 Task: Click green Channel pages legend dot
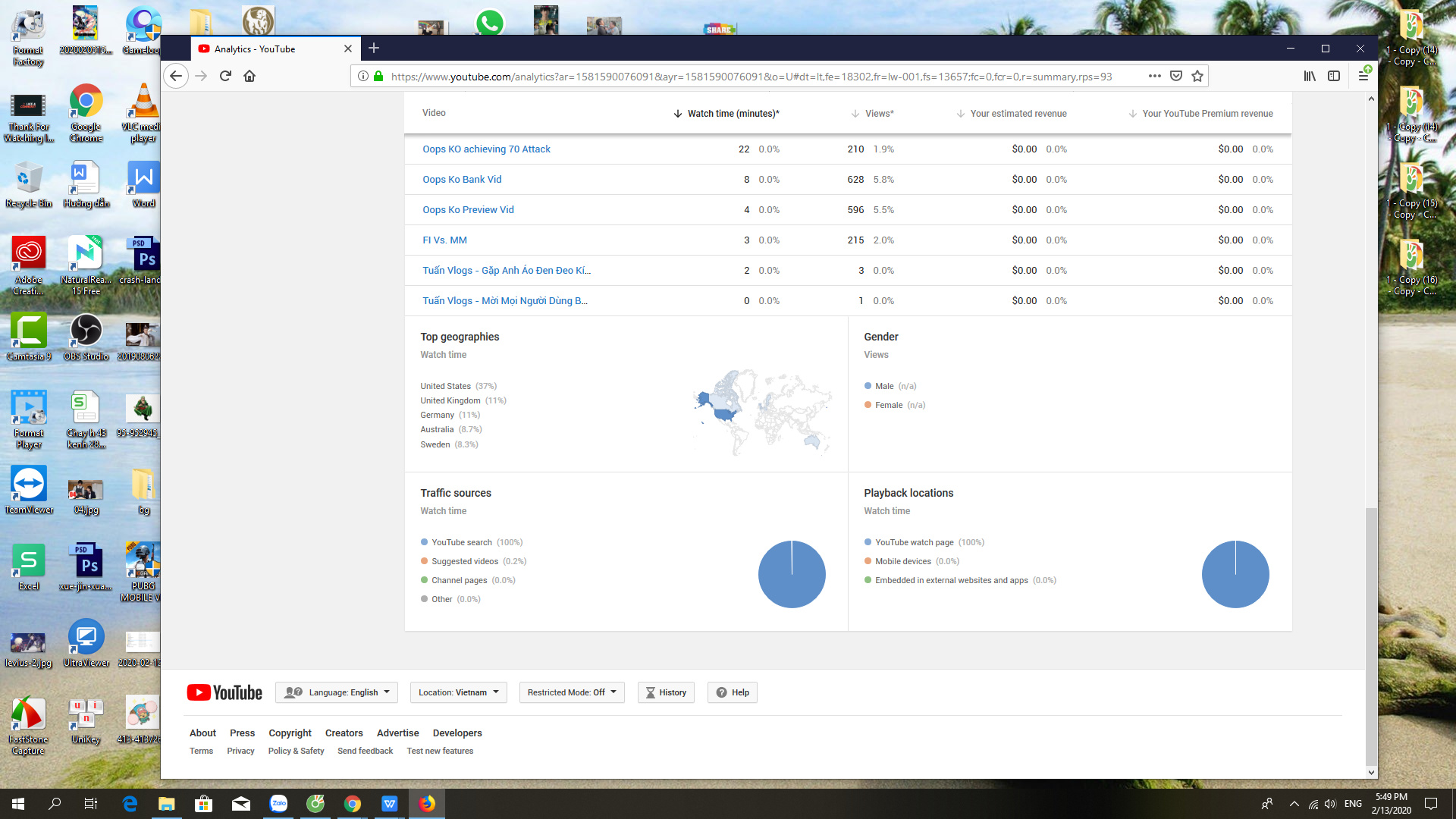[425, 580]
